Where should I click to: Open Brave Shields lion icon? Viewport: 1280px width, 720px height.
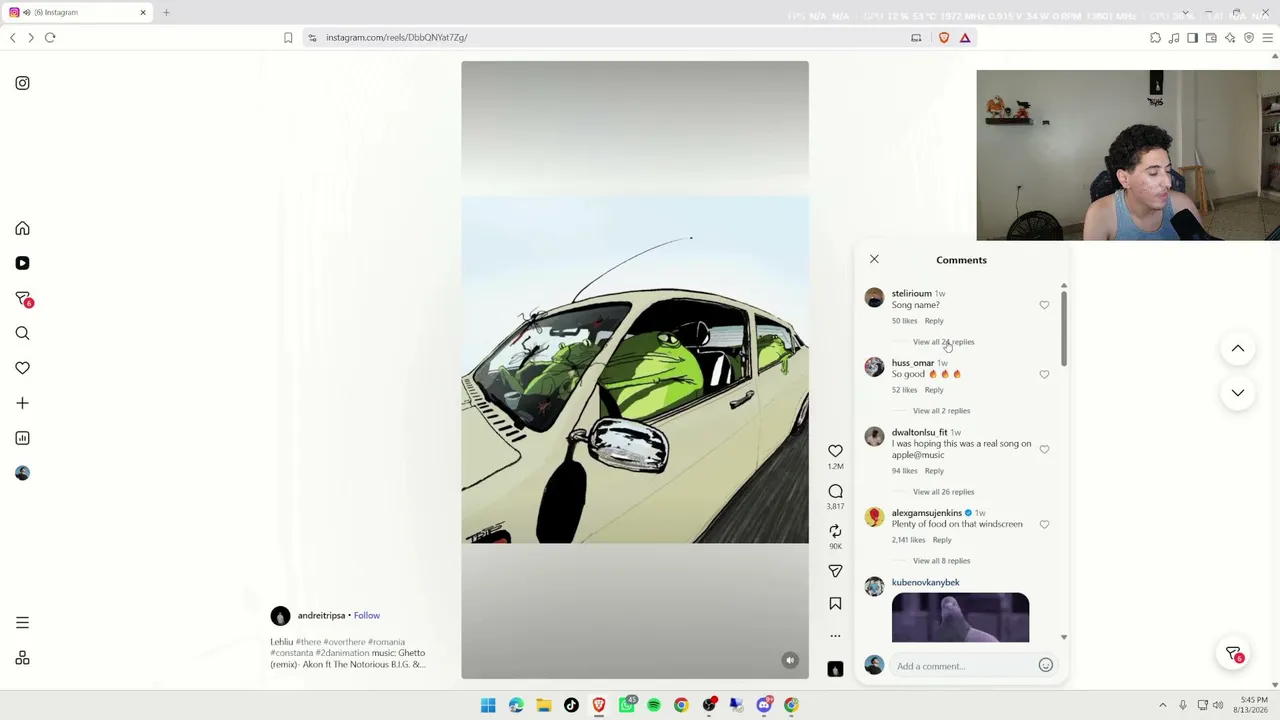coord(944,38)
